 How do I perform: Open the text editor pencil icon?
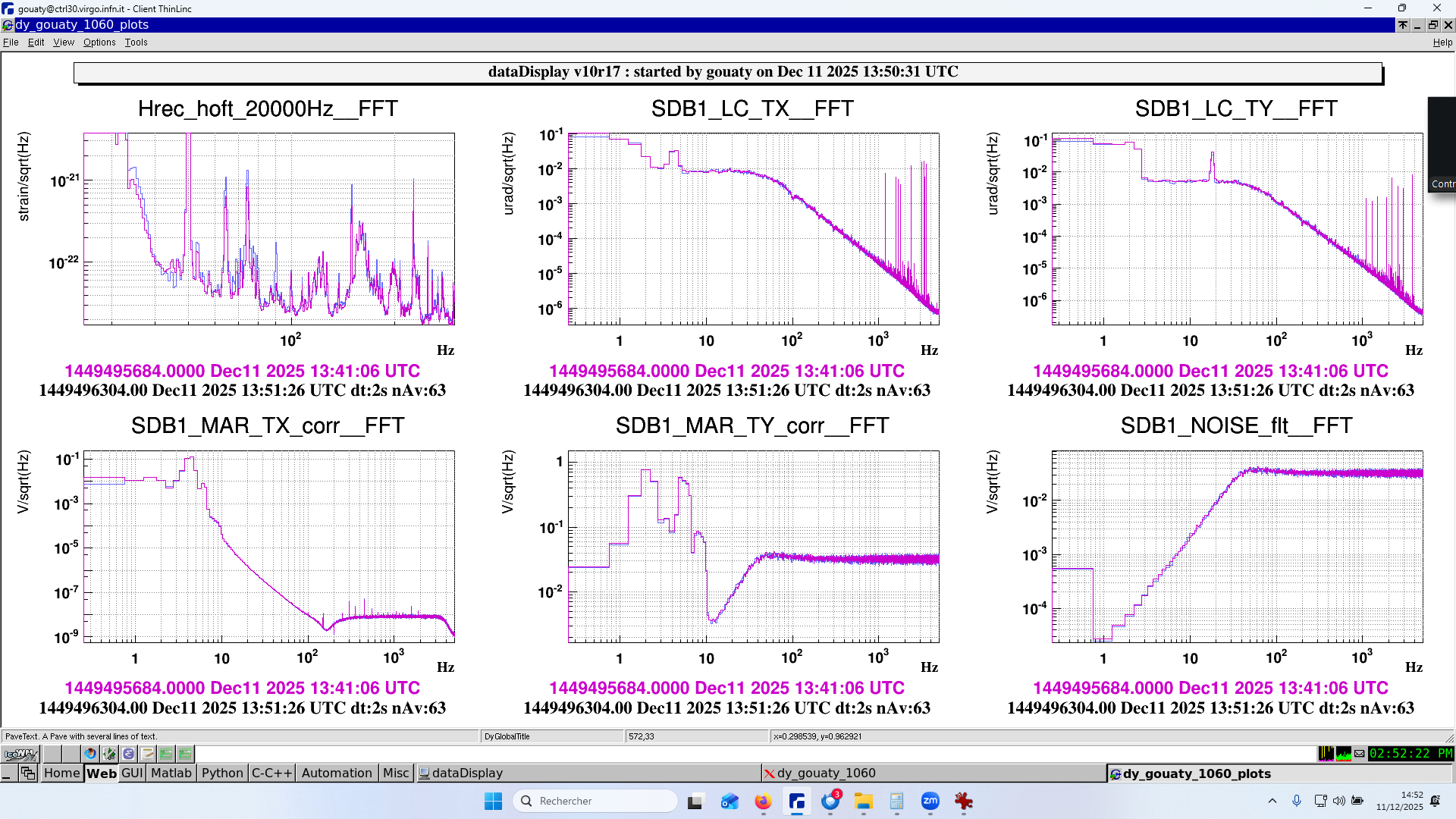pos(147,754)
